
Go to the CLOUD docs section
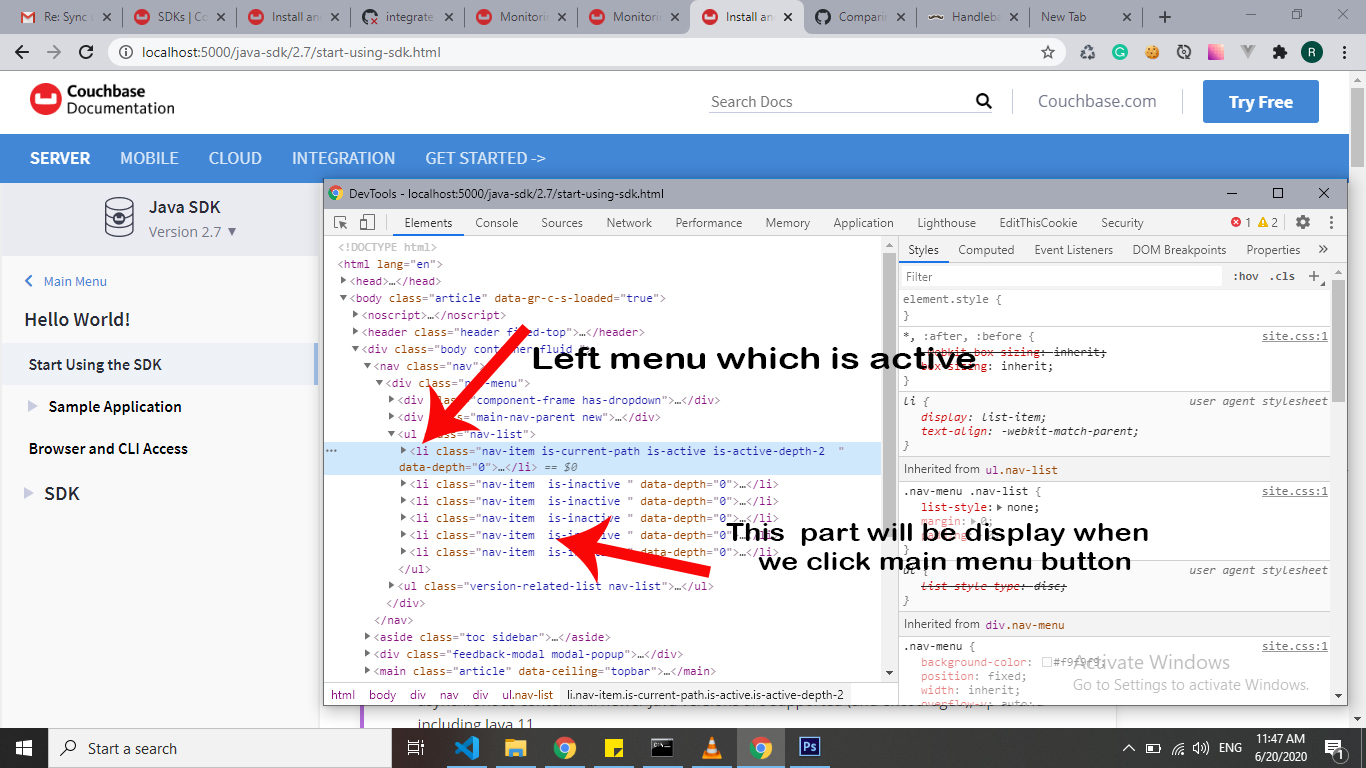pyautogui.click(x=235, y=158)
